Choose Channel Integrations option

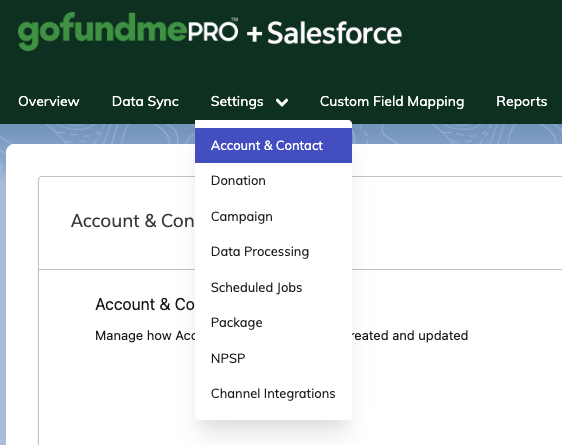pos(273,393)
